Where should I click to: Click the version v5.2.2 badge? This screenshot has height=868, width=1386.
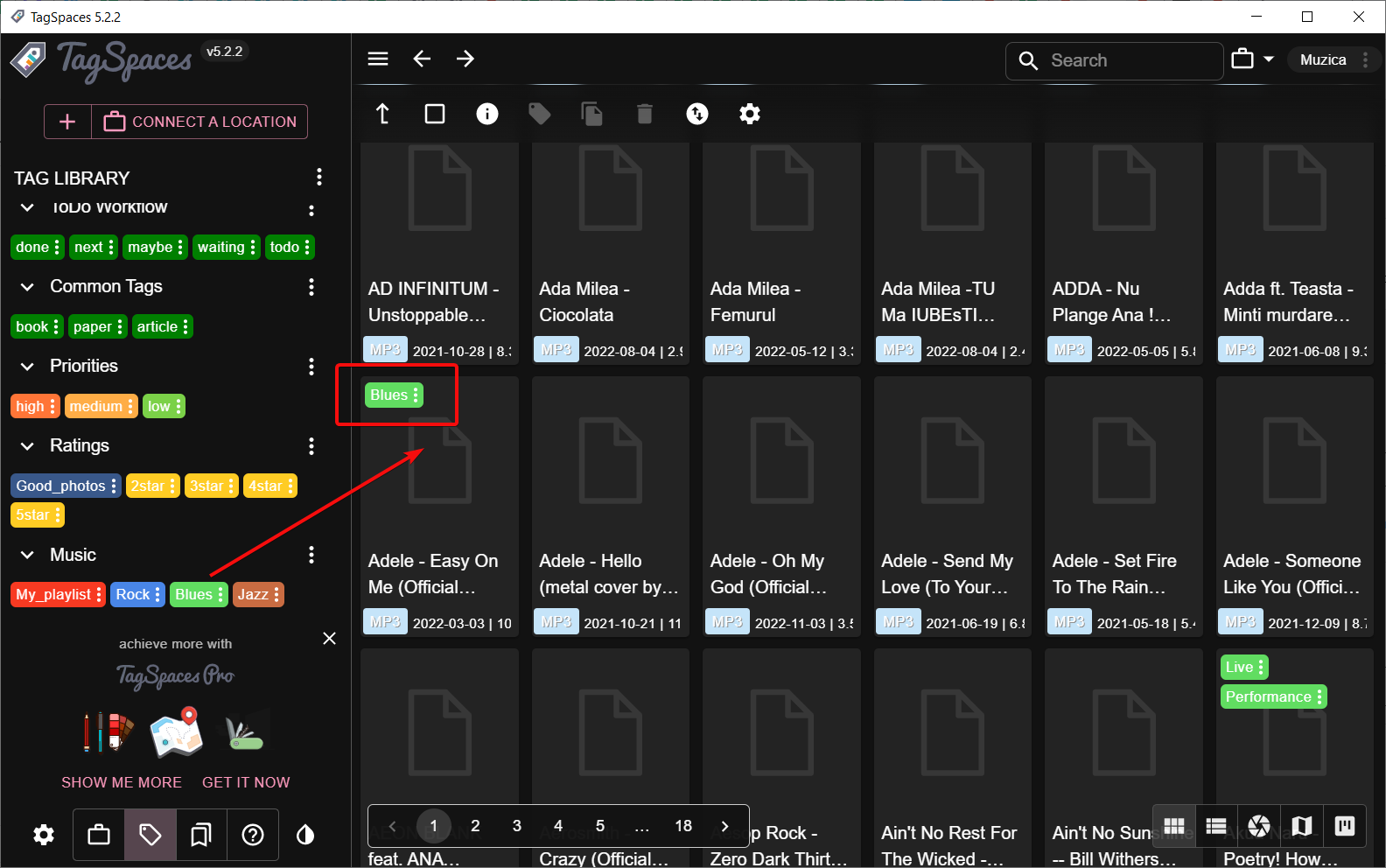point(225,52)
